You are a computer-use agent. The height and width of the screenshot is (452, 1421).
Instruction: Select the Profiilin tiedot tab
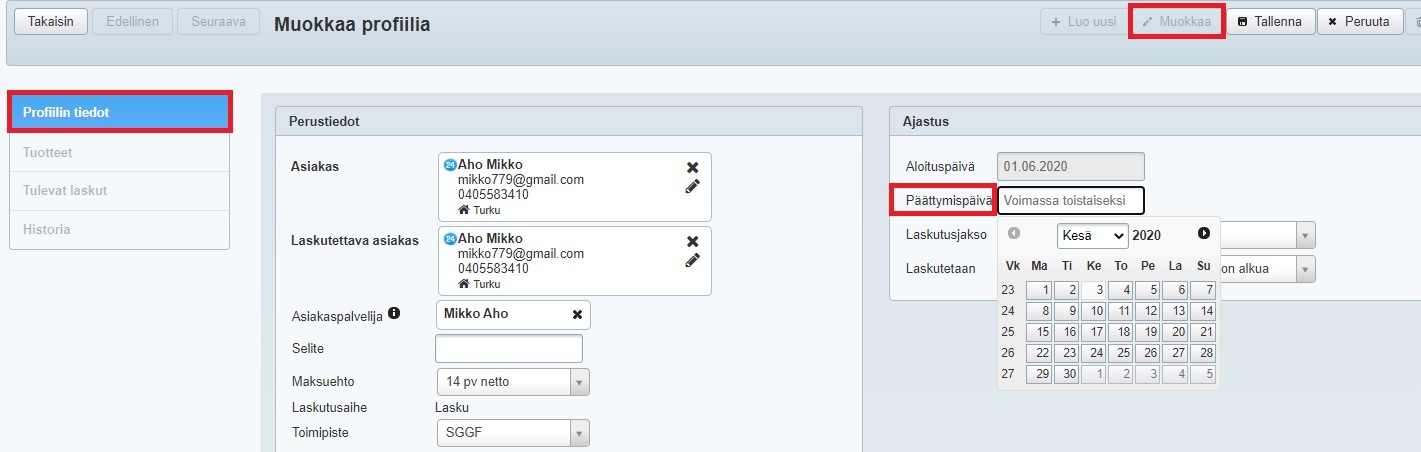coord(120,113)
